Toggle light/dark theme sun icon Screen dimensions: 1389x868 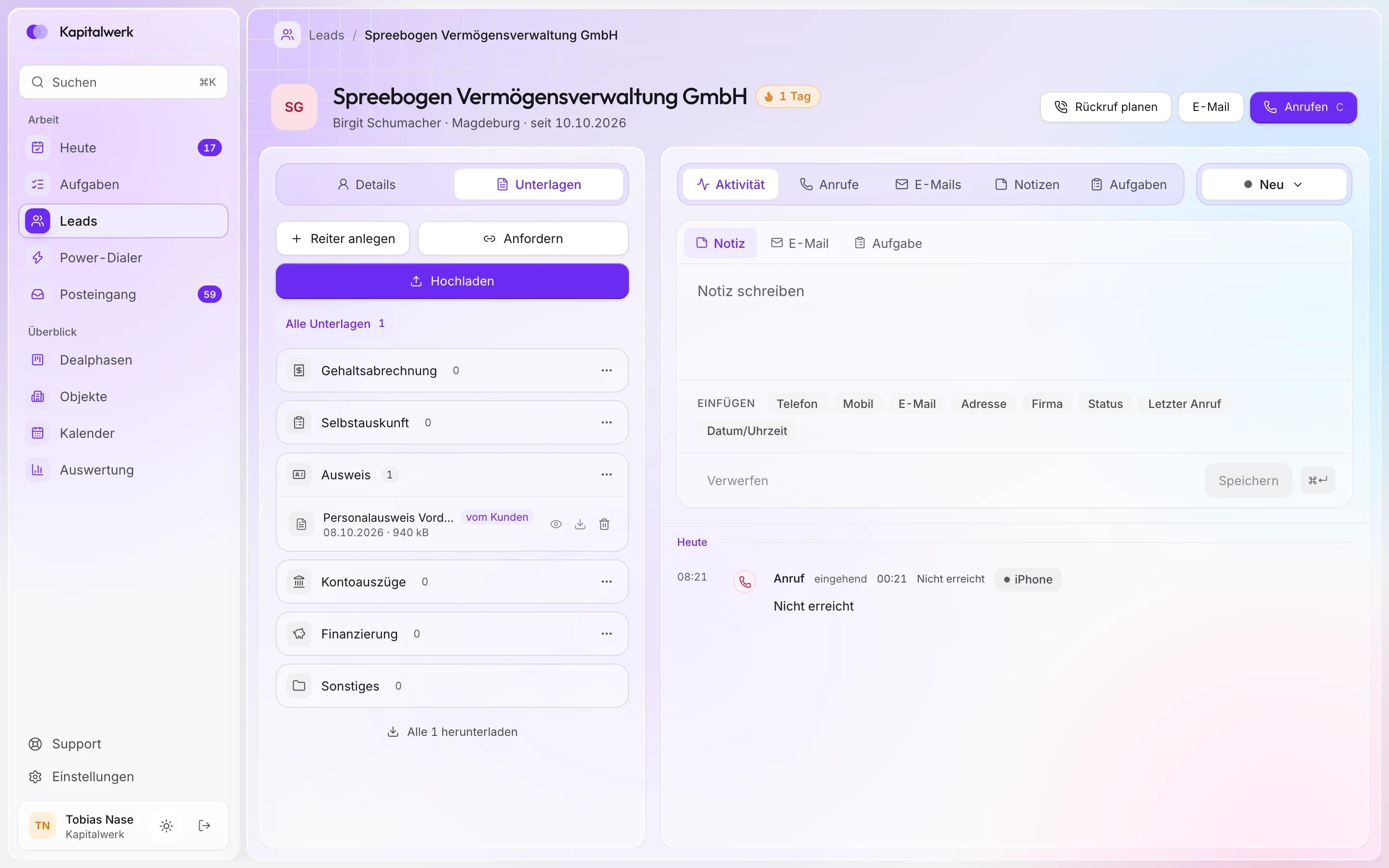[166, 826]
